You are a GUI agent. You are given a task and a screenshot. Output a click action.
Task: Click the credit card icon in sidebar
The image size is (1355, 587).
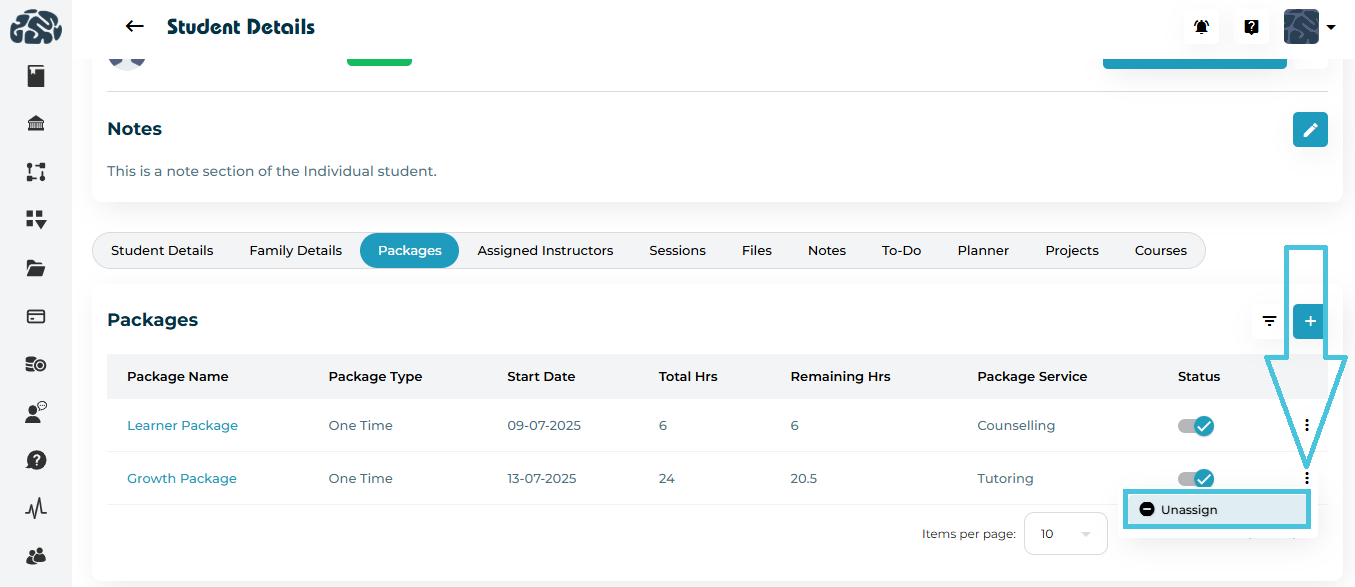click(x=36, y=316)
